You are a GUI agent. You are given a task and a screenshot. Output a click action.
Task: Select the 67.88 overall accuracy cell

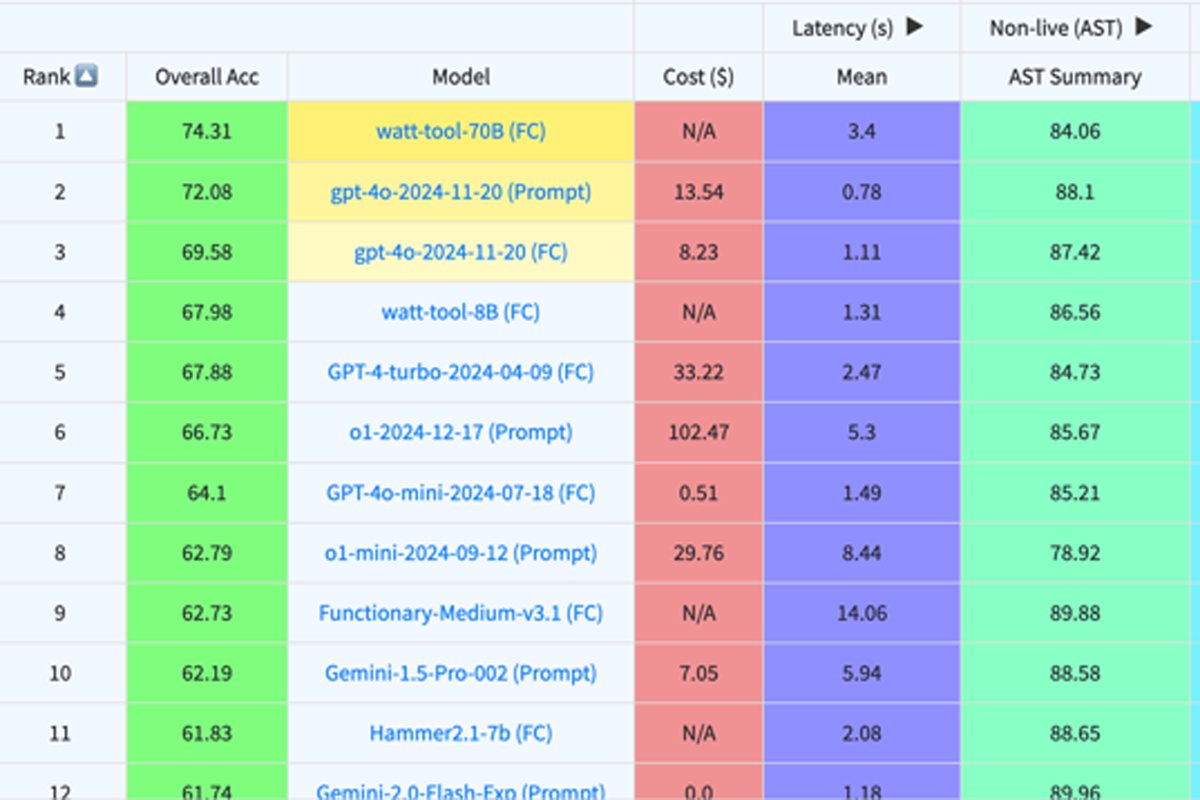click(x=207, y=372)
